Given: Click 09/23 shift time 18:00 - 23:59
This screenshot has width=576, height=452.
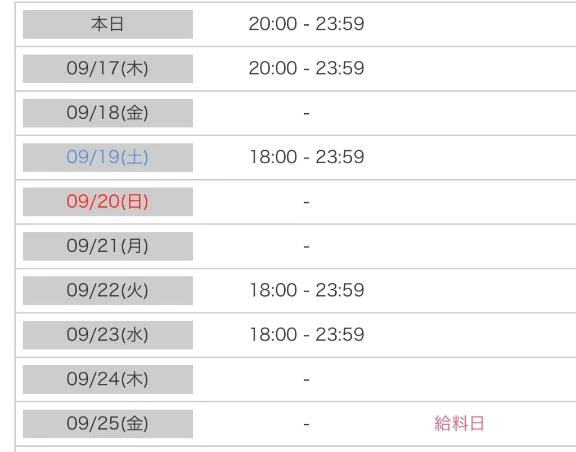Looking at the screenshot, I should 306,334.
